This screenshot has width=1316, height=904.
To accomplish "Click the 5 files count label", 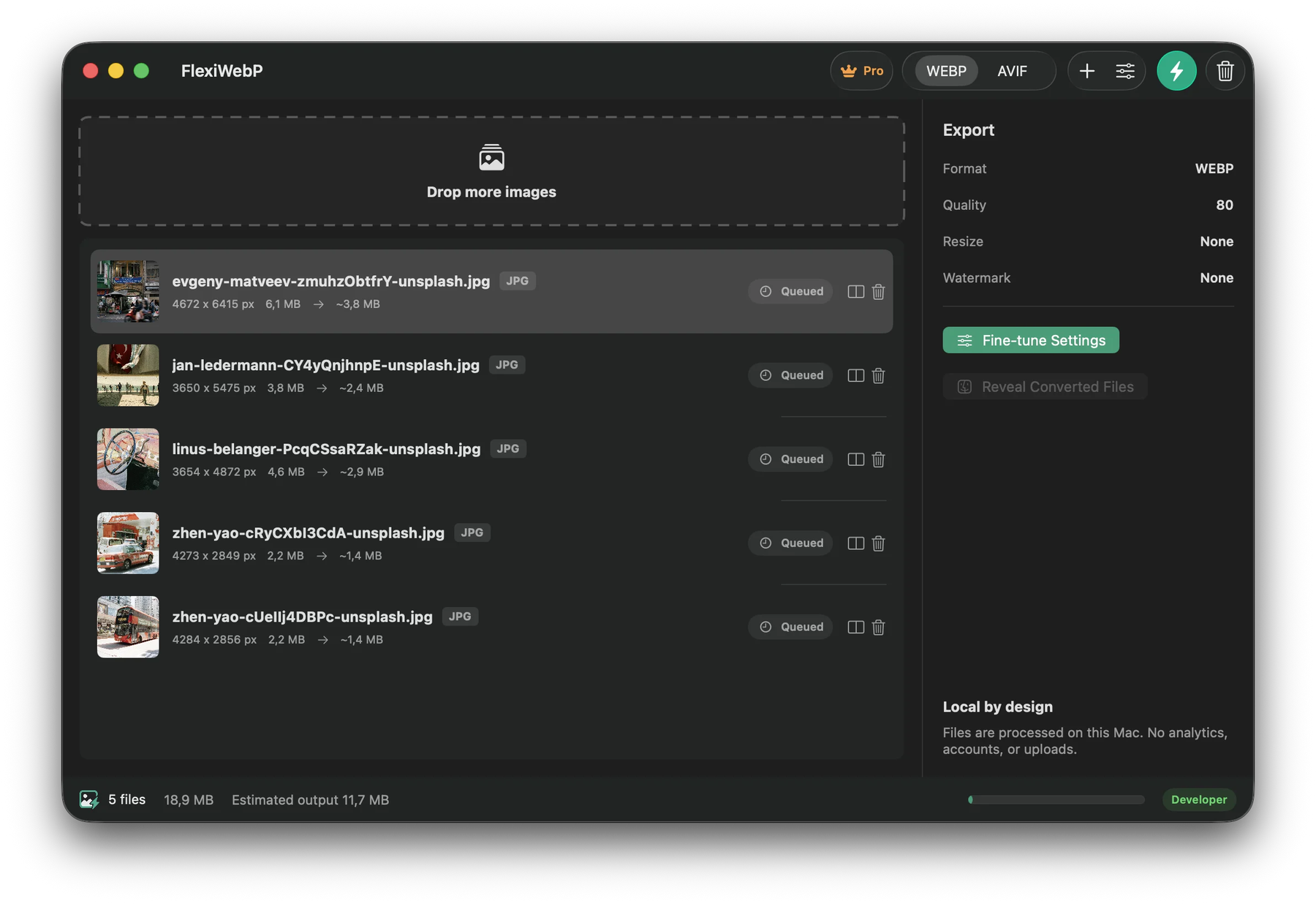I will coord(127,799).
